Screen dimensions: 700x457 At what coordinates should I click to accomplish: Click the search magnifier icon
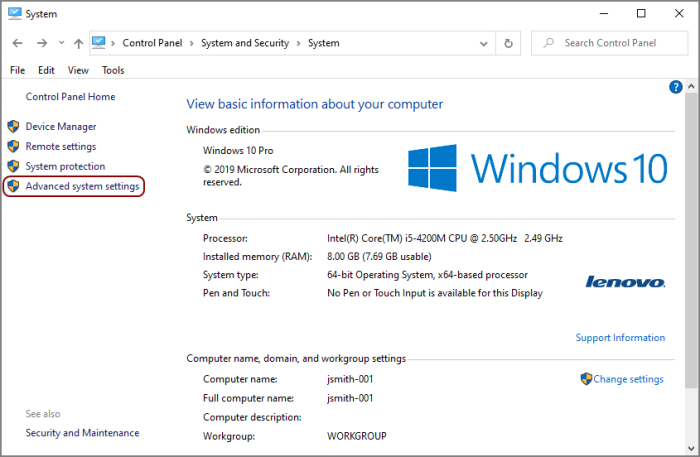pyautogui.click(x=547, y=44)
